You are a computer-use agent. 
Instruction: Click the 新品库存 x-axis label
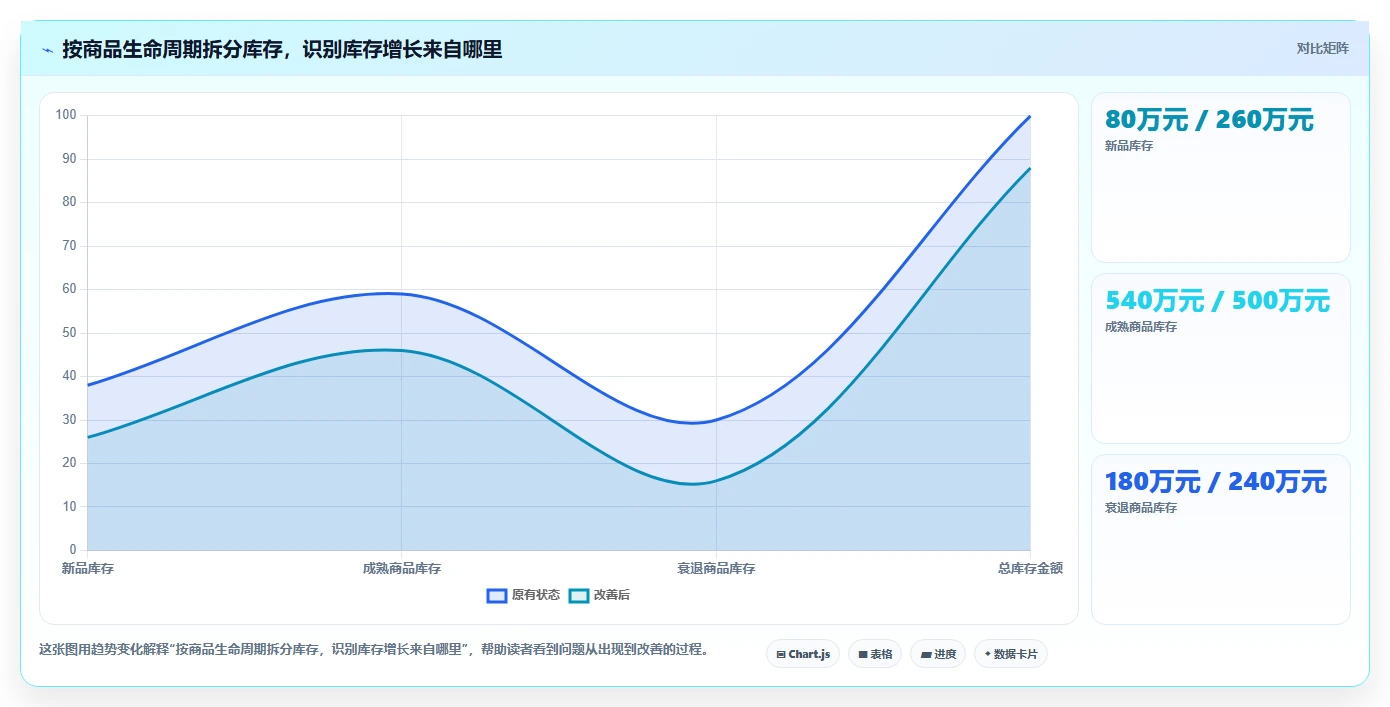coord(87,568)
